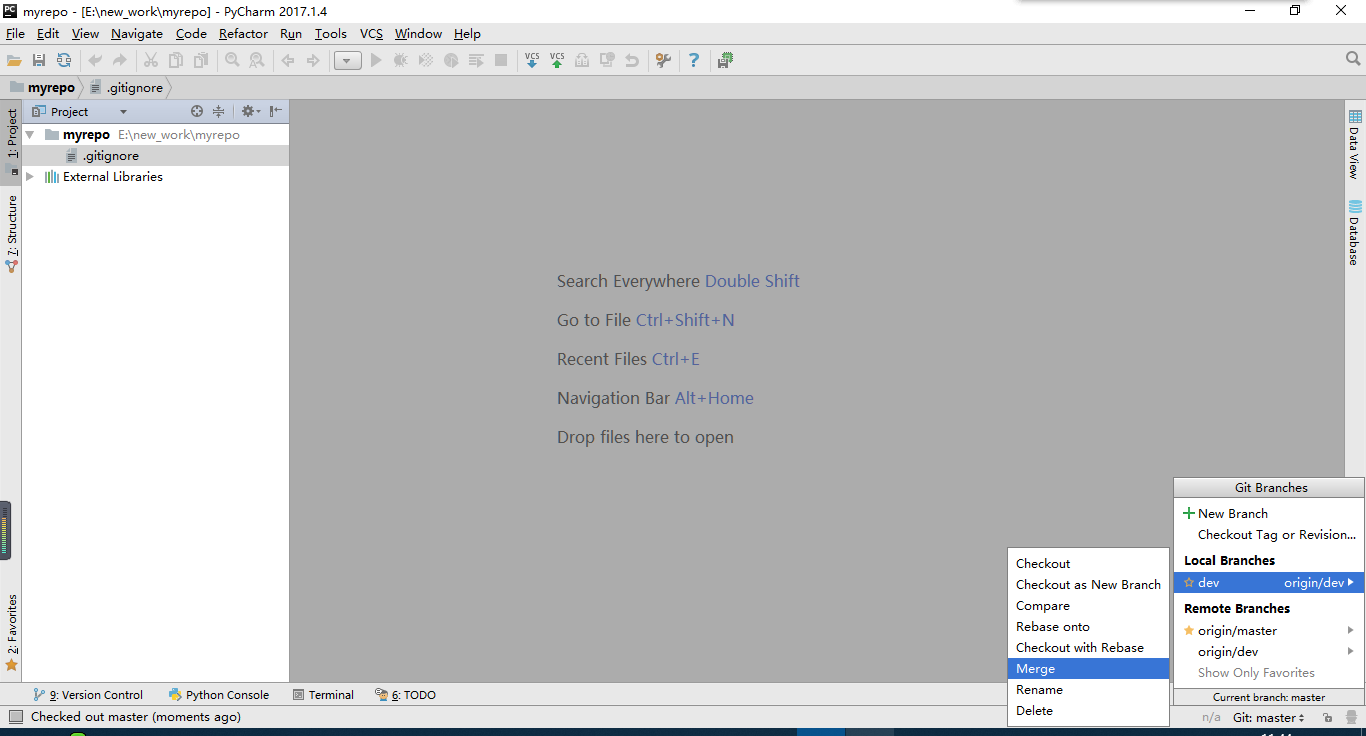Open the Project panel gear settings dropdown
This screenshot has width=1366, height=736.
250,111
